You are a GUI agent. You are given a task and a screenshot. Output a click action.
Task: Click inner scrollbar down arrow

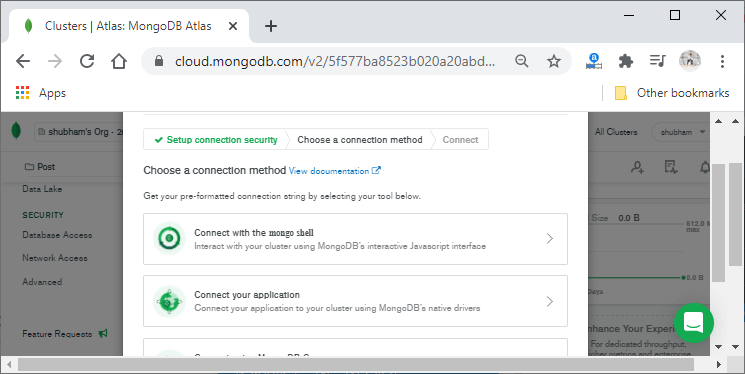point(718,347)
